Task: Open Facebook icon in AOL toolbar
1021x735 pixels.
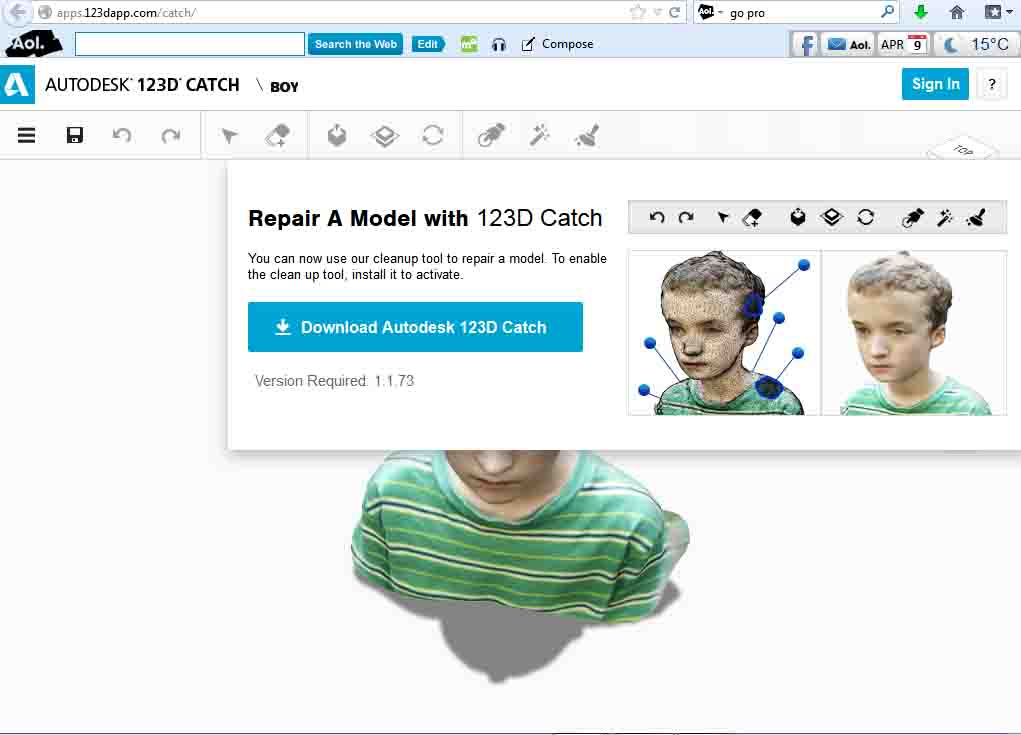Action: tap(806, 44)
